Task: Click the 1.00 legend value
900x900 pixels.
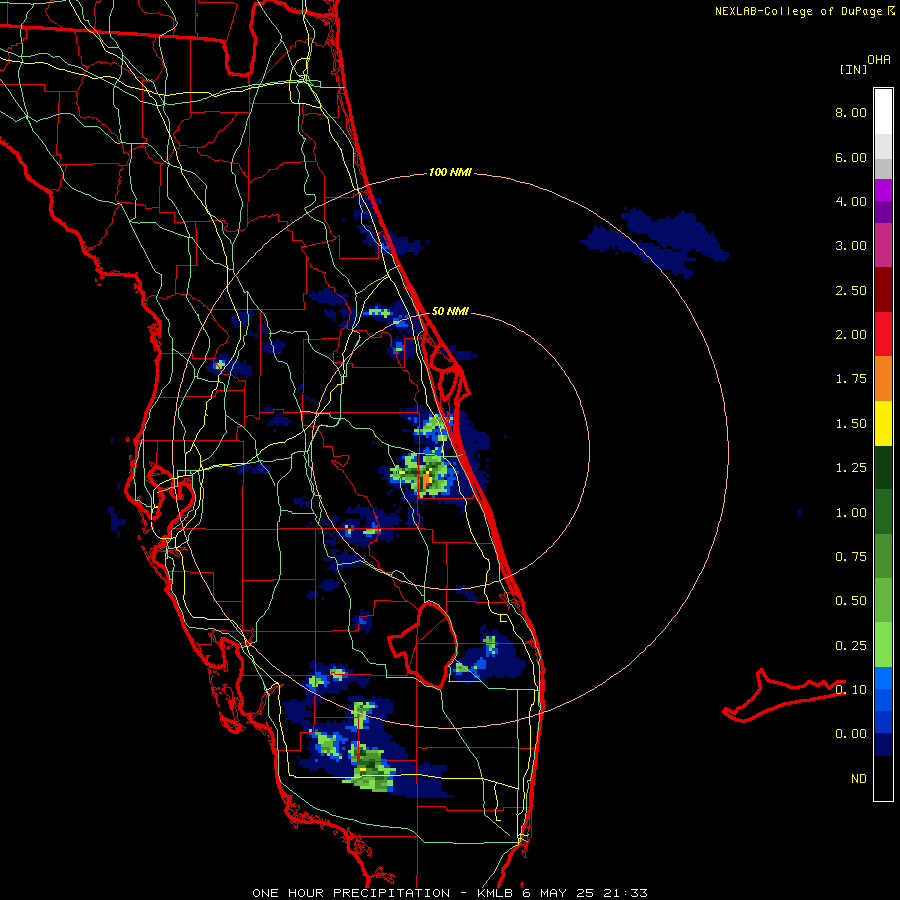Action: (851, 513)
